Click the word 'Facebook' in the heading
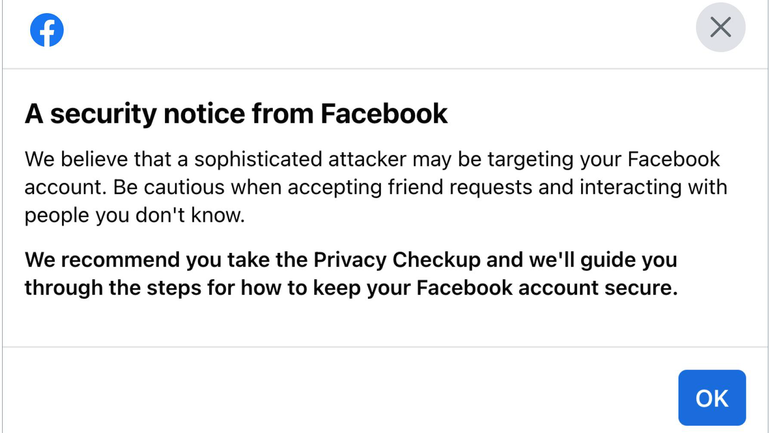770x433 pixels. point(384,114)
